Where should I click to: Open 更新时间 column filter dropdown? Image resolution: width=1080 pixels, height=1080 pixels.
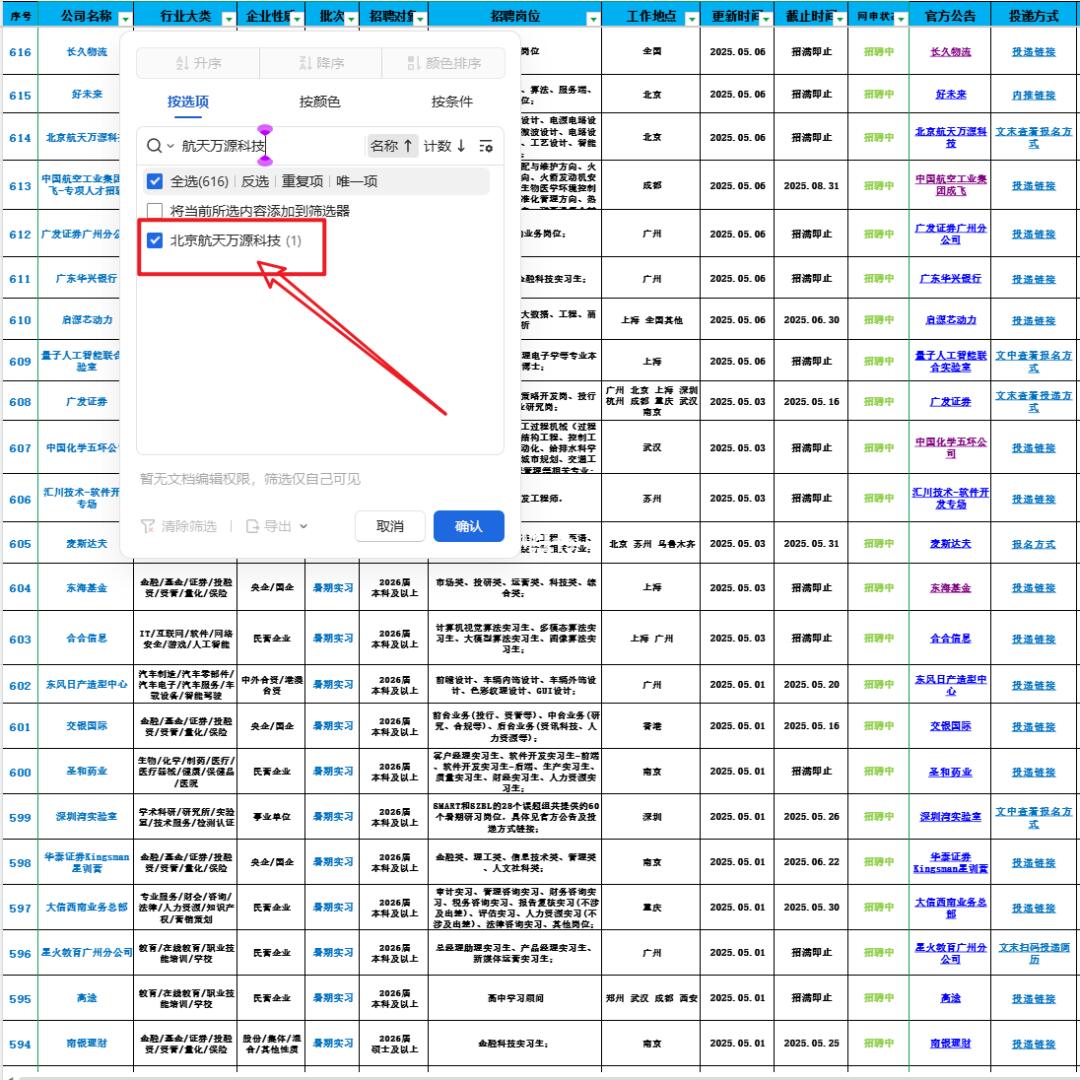tap(765, 19)
